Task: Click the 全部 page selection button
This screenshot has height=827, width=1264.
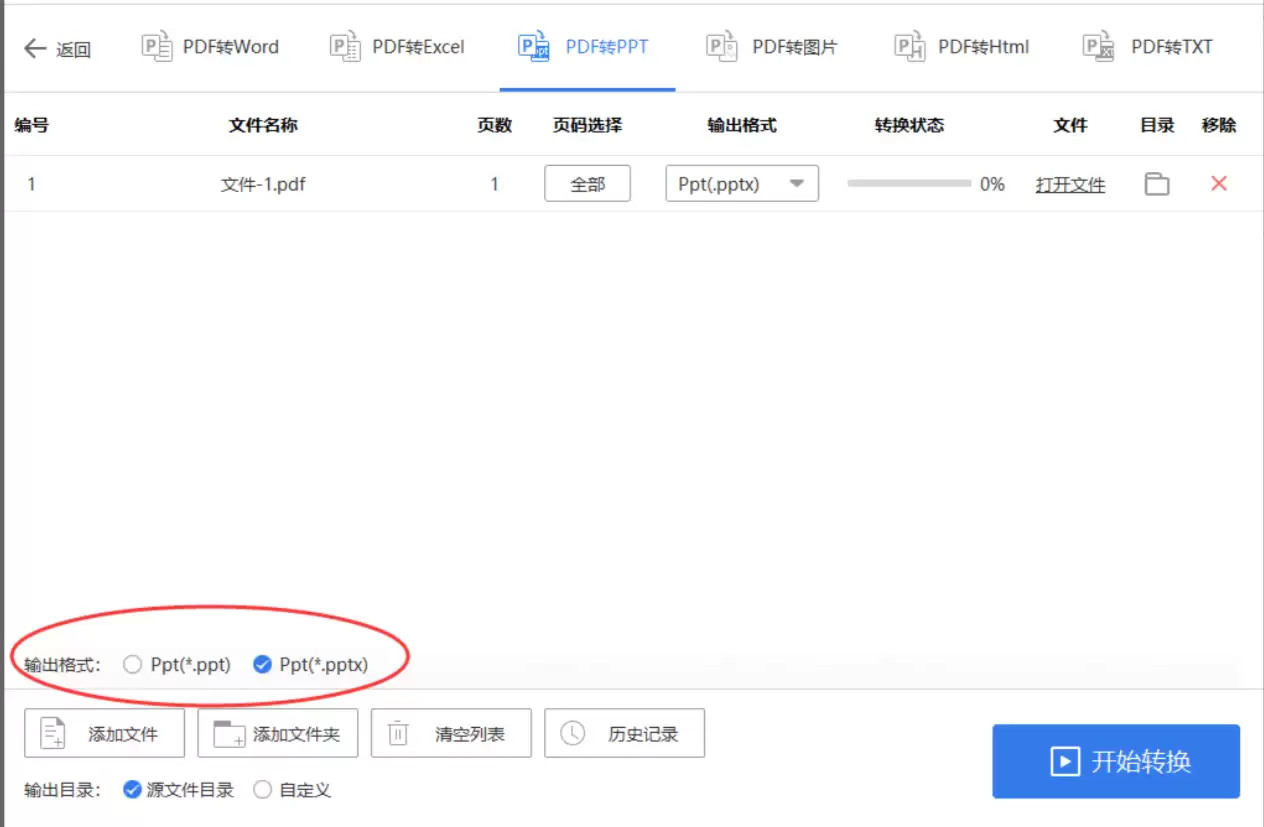Action: [587, 183]
